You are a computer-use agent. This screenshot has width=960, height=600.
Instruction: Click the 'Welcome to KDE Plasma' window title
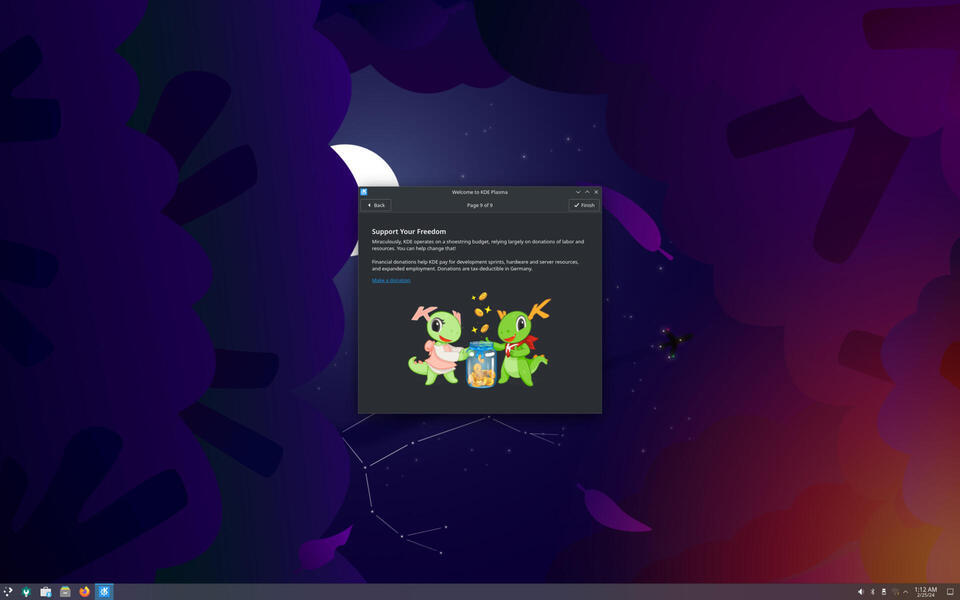pos(479,192)
